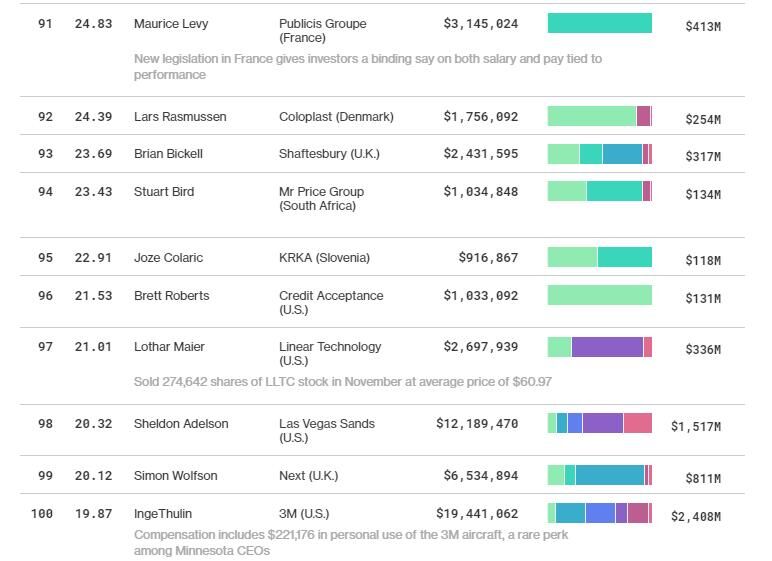
Task: Click Sheldon Adelson's pink bar segment
Action: (x=637, y=423)
